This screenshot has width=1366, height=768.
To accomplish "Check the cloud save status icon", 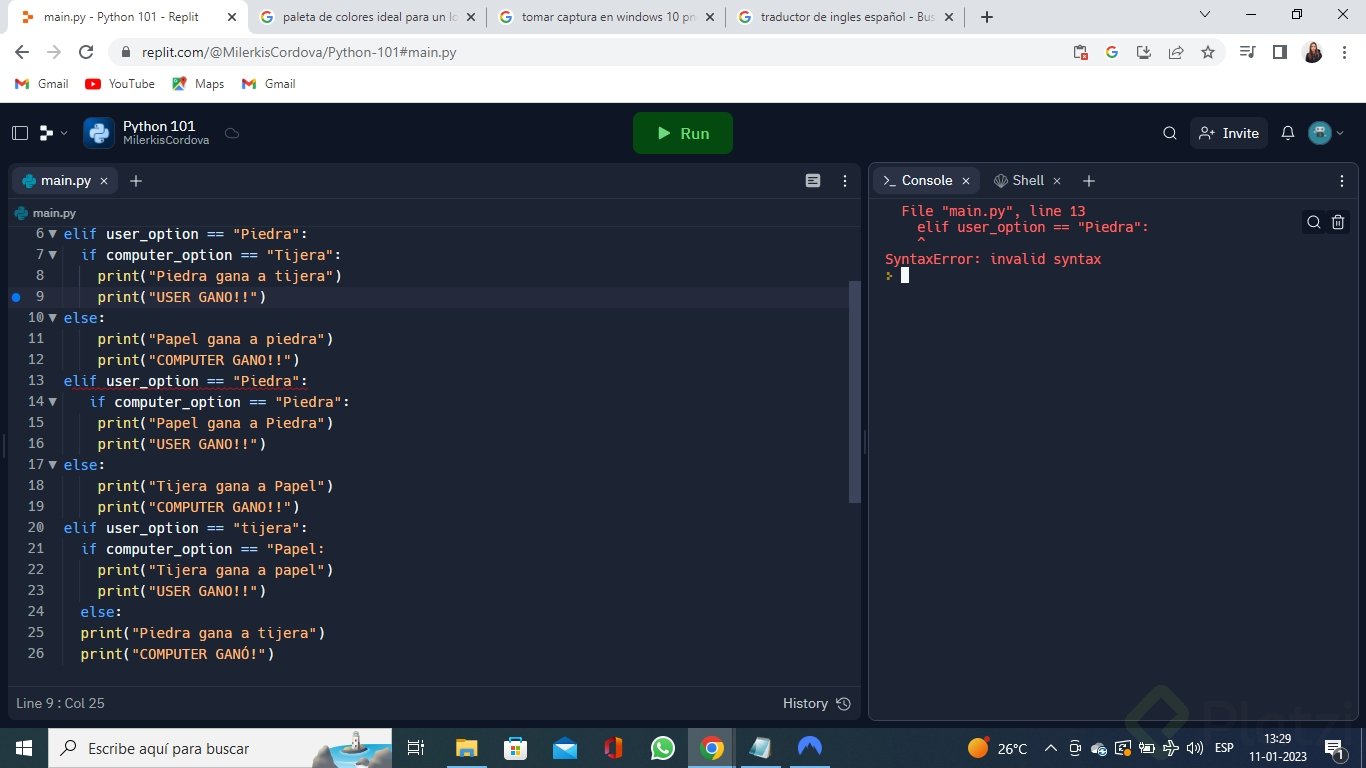I will point(232,133).
